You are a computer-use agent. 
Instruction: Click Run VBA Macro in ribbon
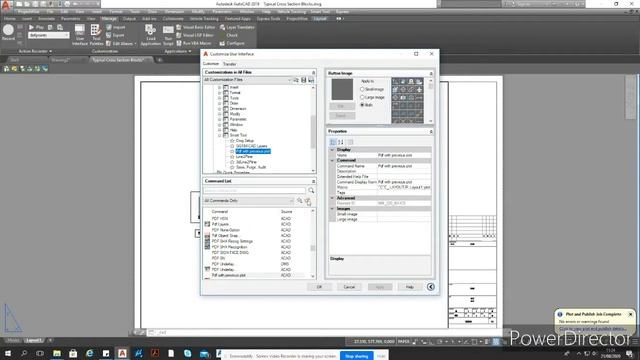click(x=193, y=43)
